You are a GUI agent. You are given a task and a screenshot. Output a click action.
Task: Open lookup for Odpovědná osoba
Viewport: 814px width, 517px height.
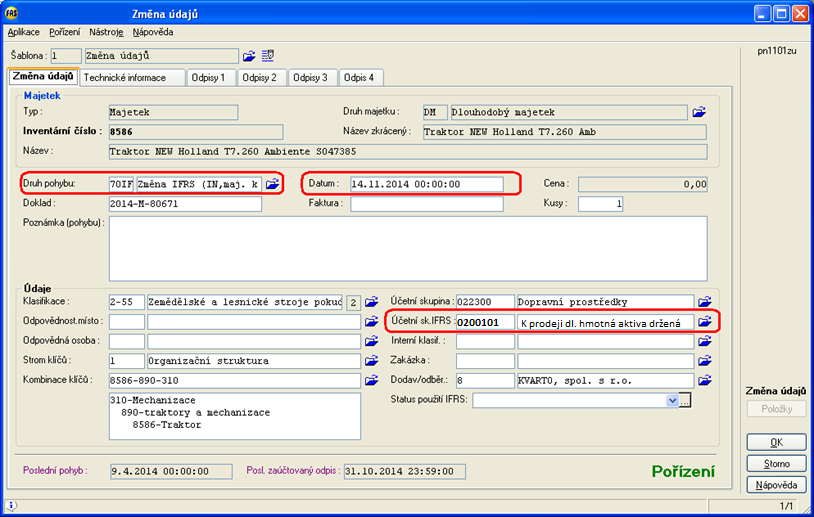coord(372,341)
